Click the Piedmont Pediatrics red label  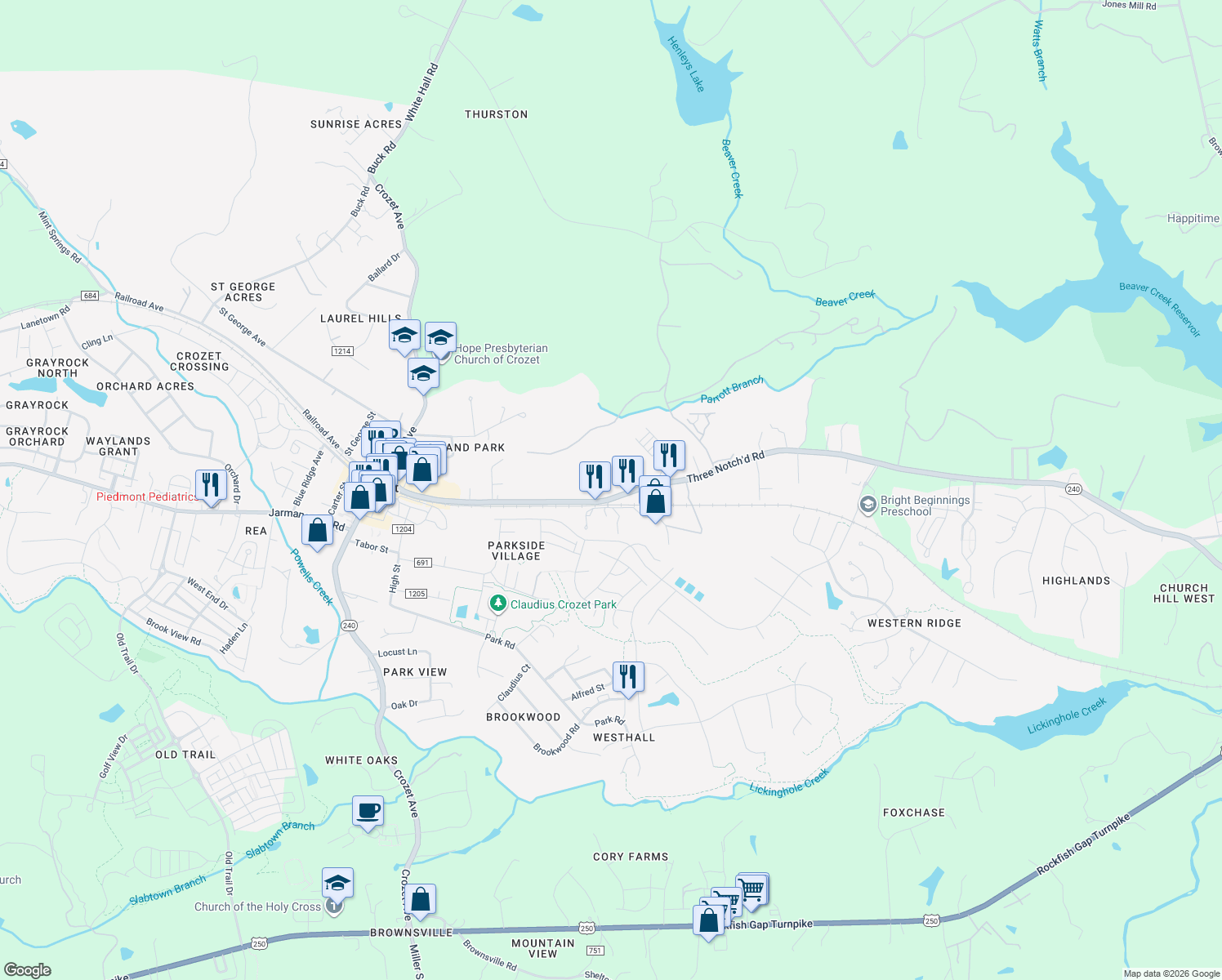147,497
